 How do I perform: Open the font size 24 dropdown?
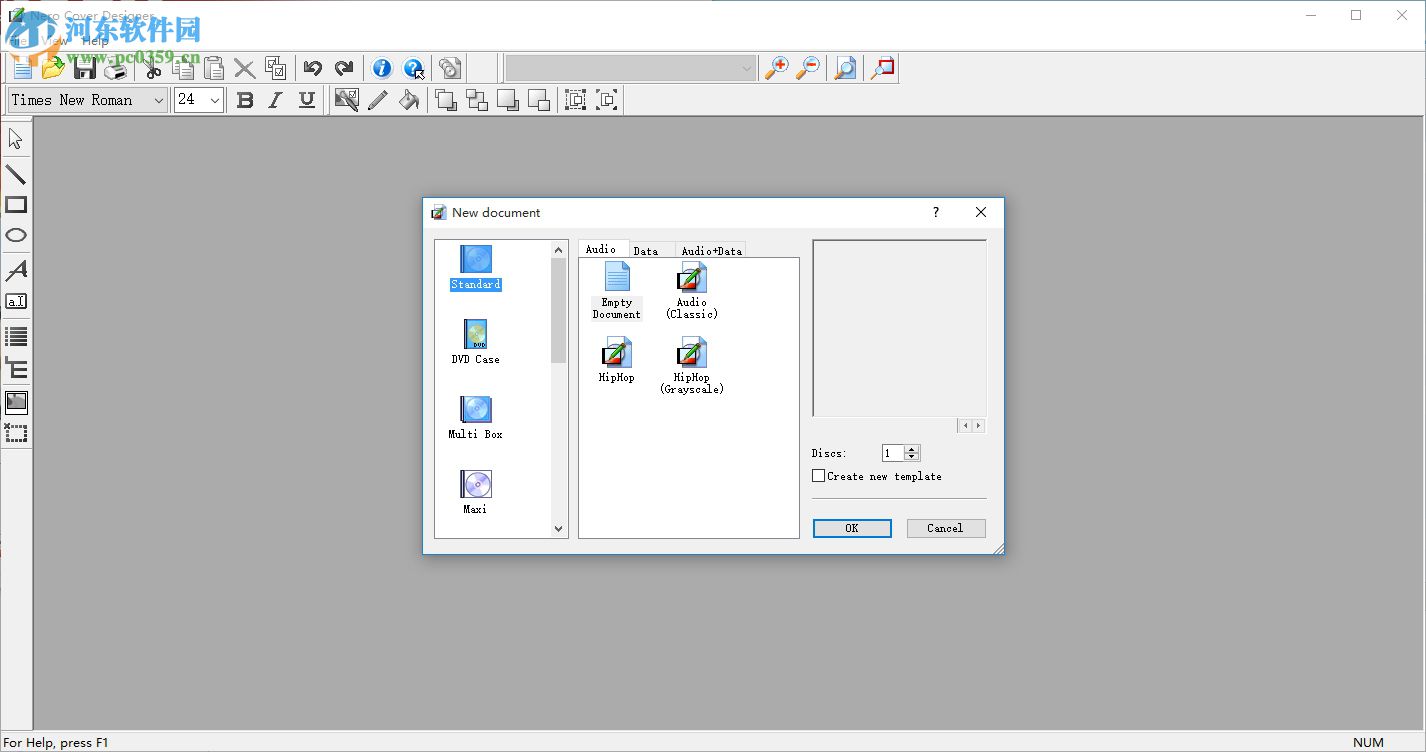[x=214, y=100]
